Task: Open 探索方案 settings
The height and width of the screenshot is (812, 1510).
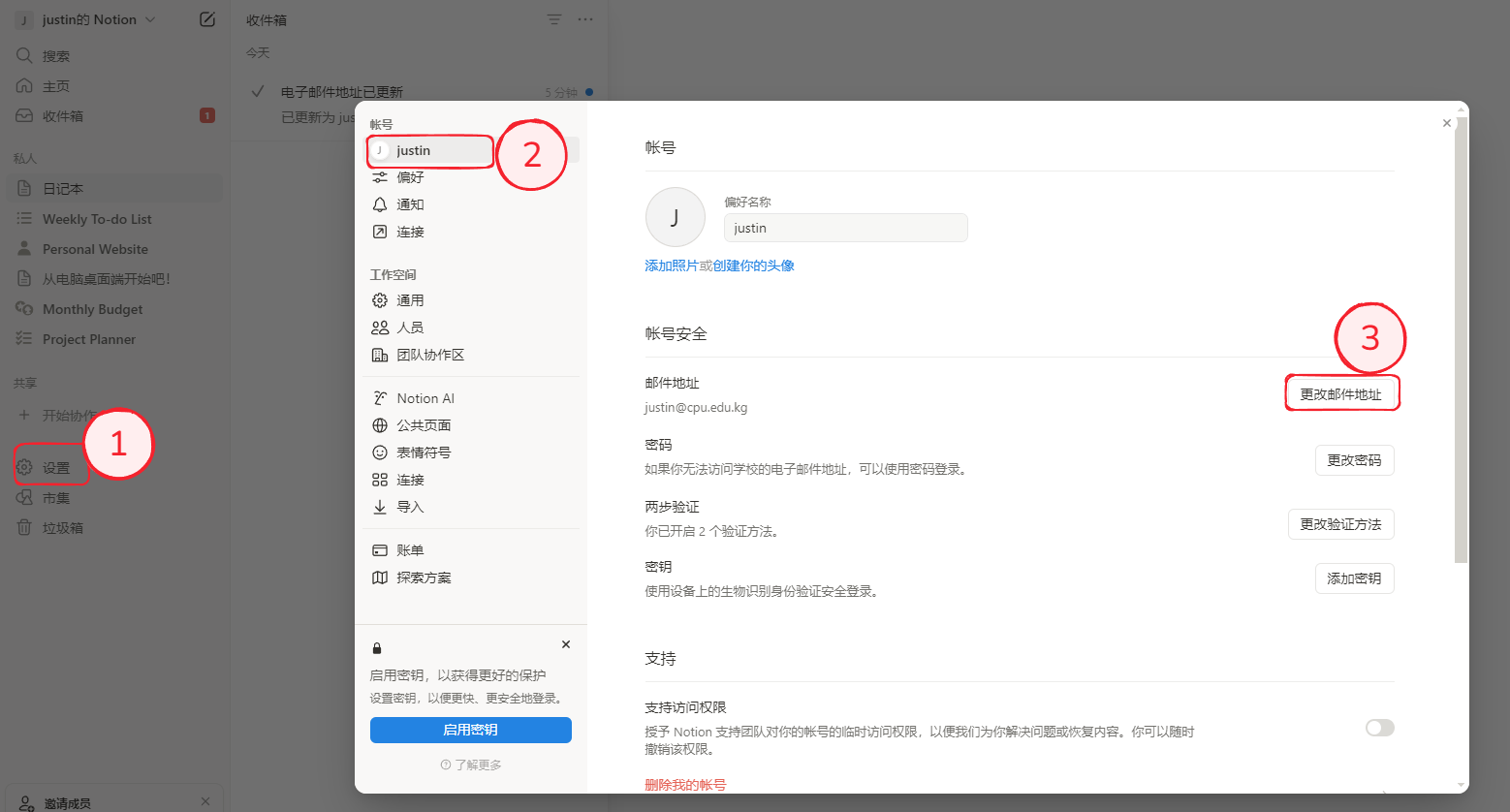Action: (473, 578)
